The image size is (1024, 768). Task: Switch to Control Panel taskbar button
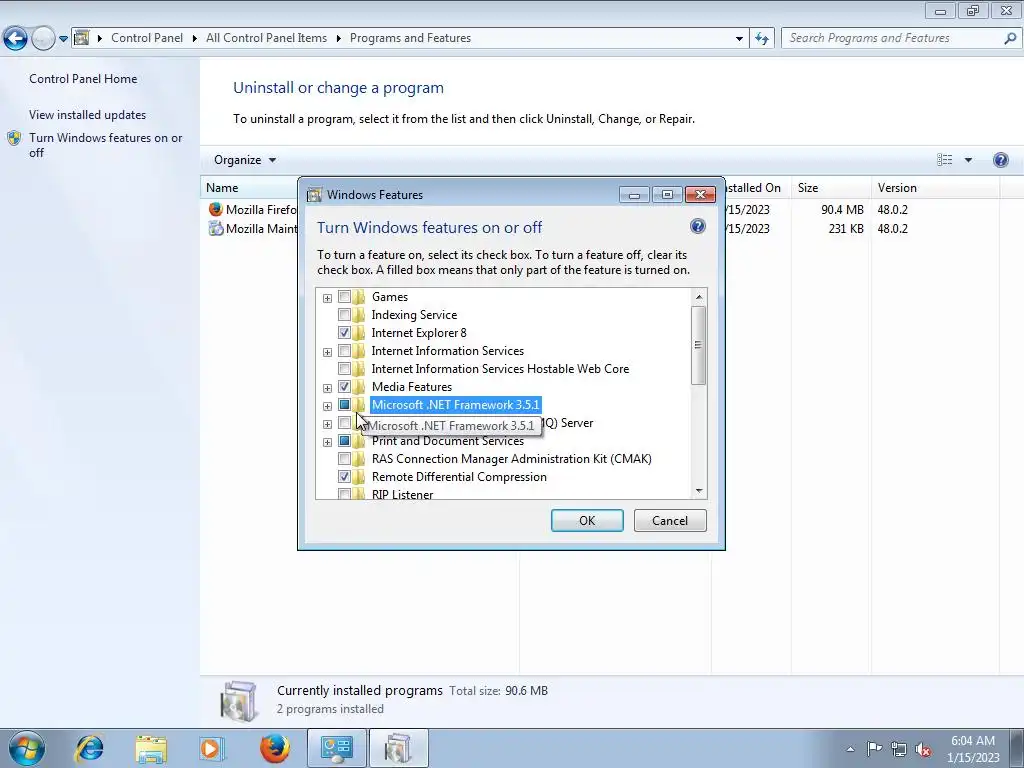(x=336, y=748)
